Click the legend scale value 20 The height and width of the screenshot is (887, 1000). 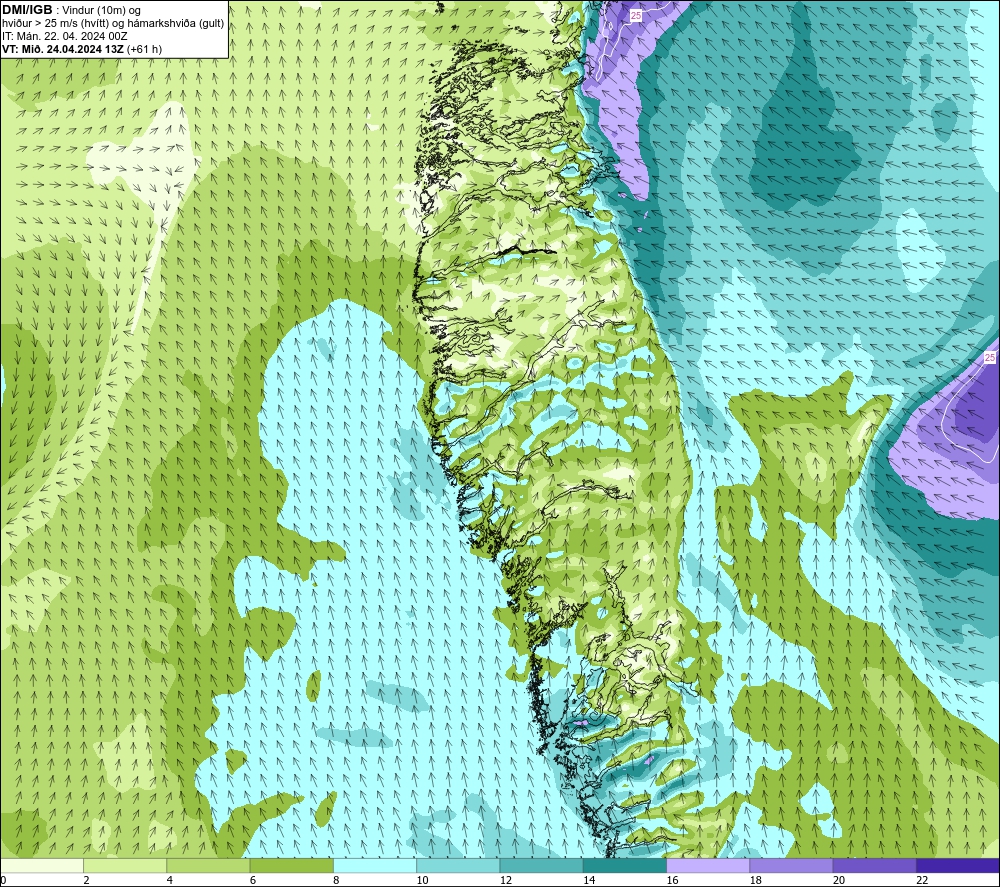[x=839, y=880]
